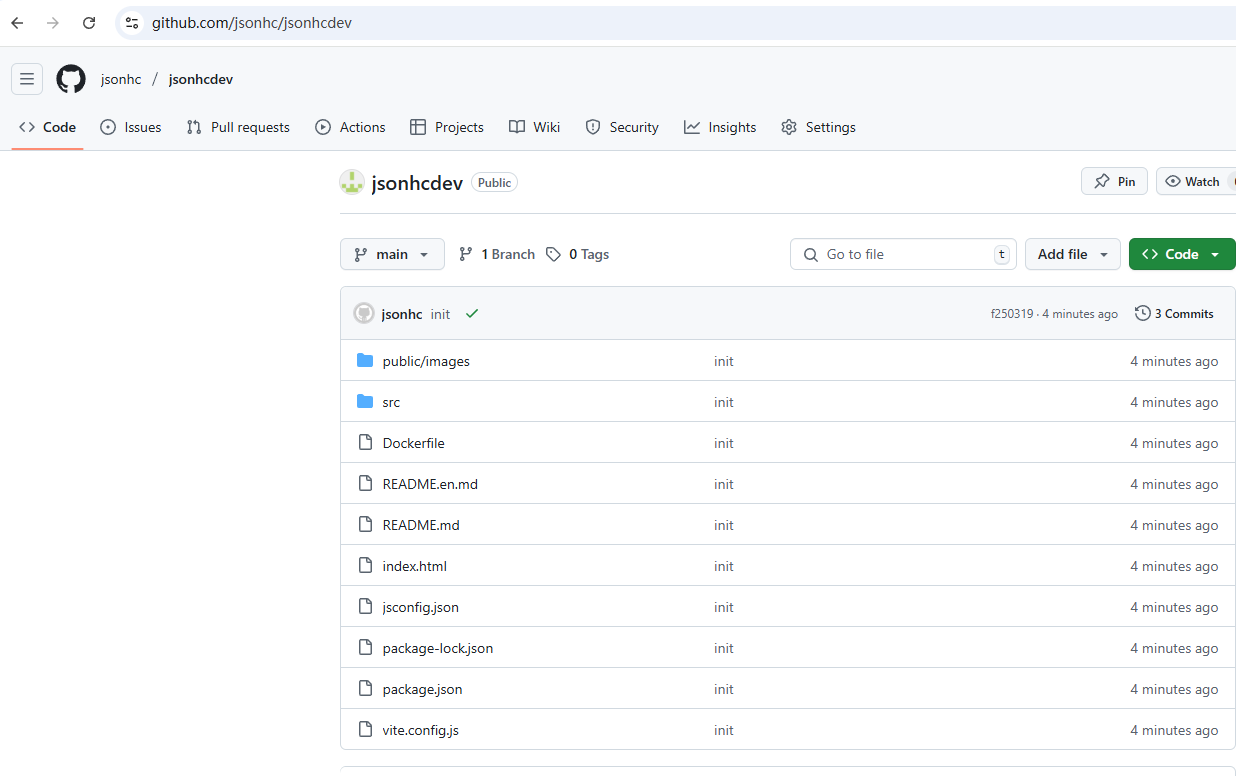Pin the repository with Pin button

coord(1114,181)
